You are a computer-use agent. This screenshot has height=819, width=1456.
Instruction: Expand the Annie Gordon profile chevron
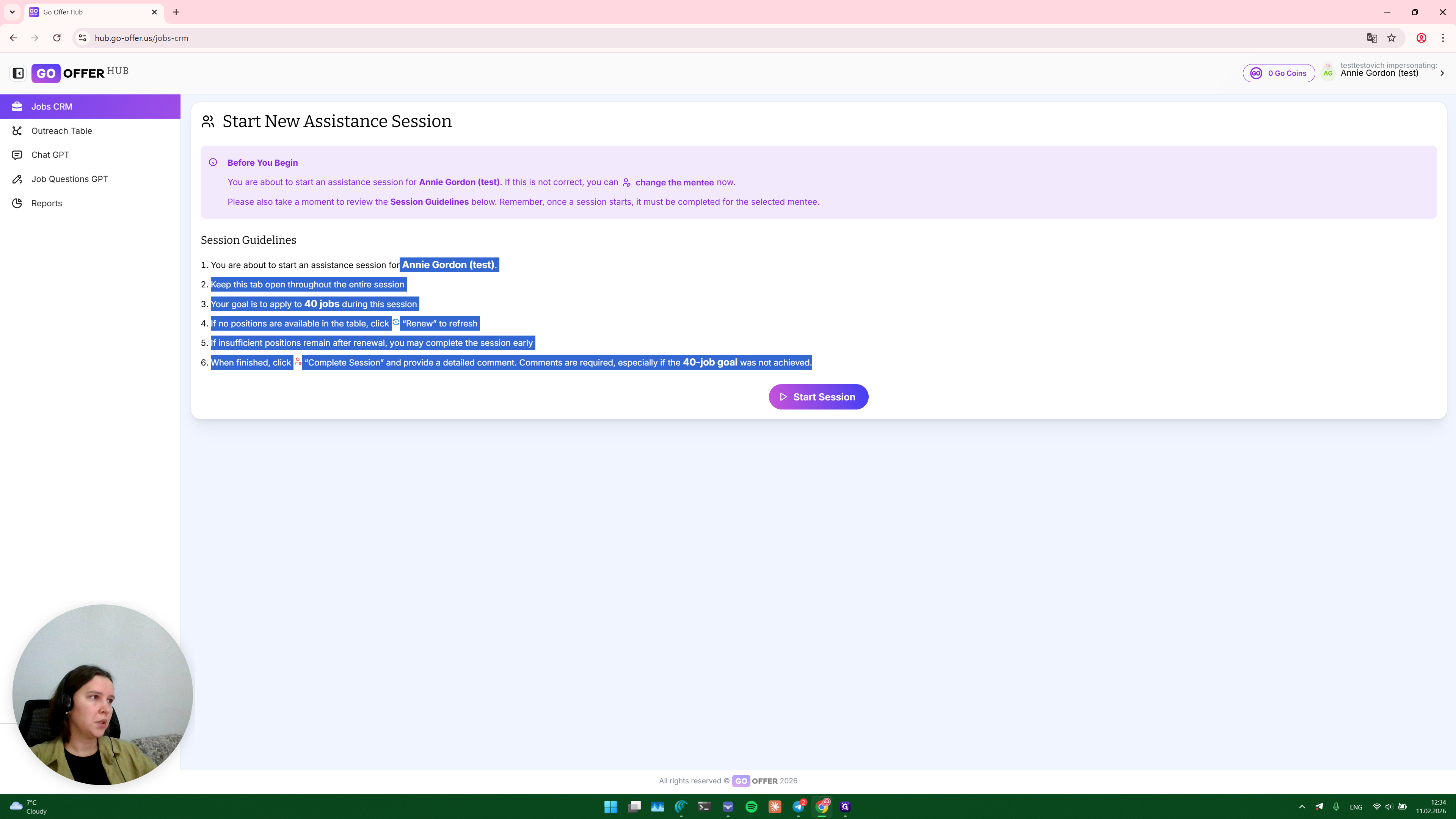pos(1442,73)
